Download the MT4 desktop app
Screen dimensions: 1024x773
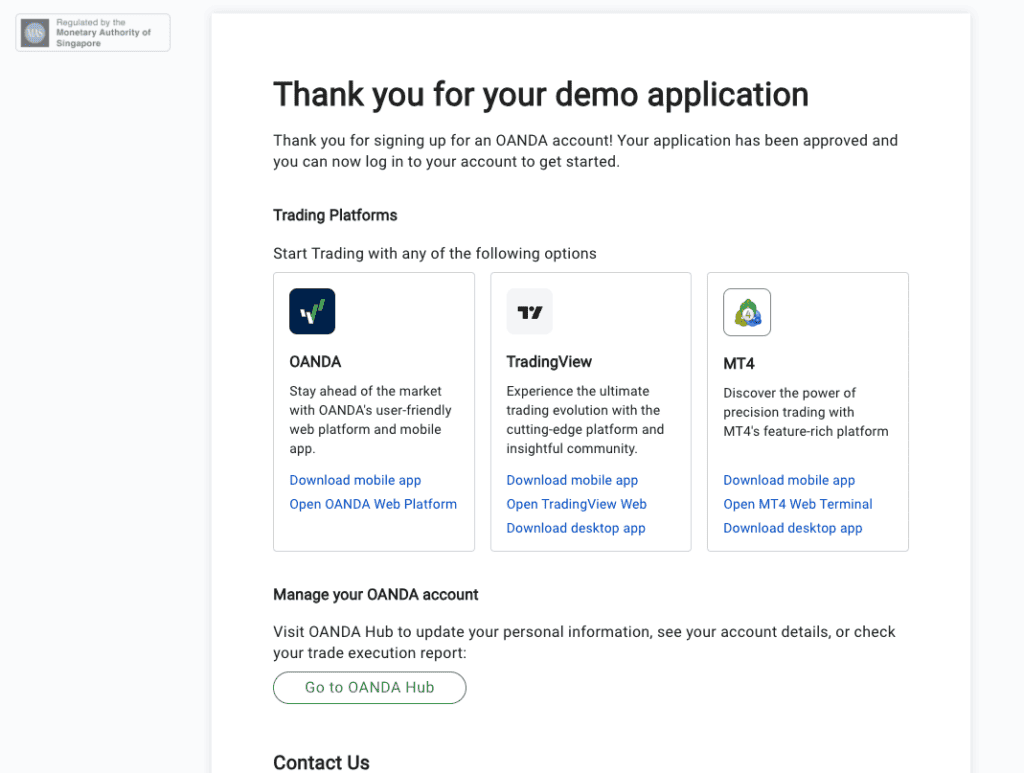pyautogui.click(x=792, y=528)
